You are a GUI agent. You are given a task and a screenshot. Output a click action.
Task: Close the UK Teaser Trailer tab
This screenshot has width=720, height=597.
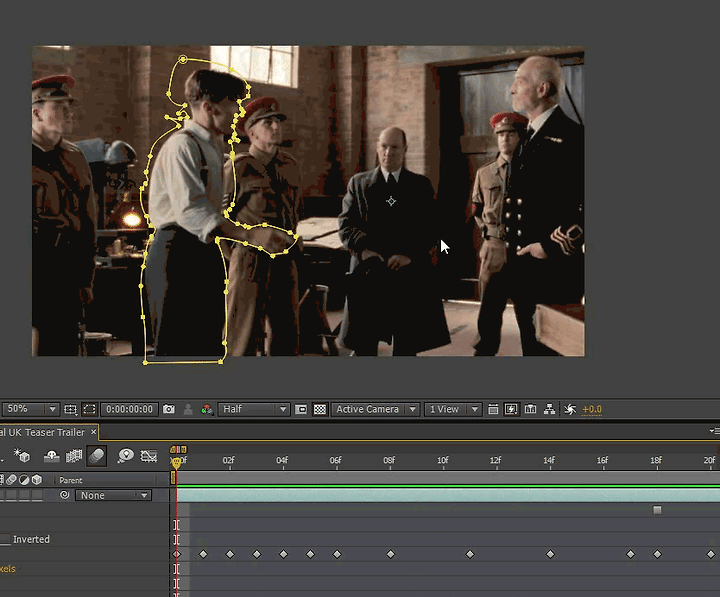click(93, 432)
